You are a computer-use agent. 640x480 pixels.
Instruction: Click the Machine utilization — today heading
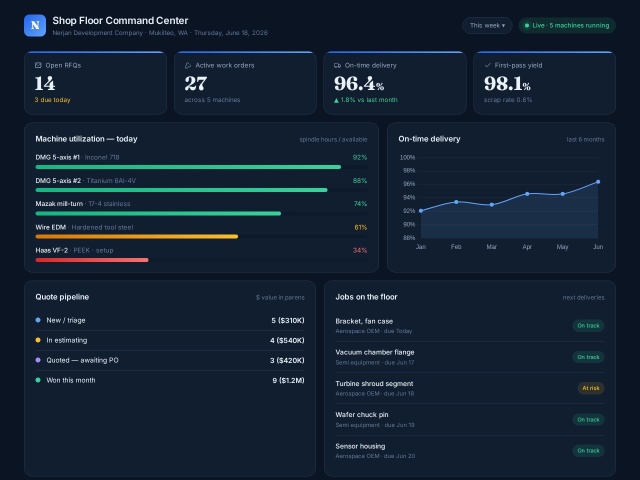pos(87,139)
